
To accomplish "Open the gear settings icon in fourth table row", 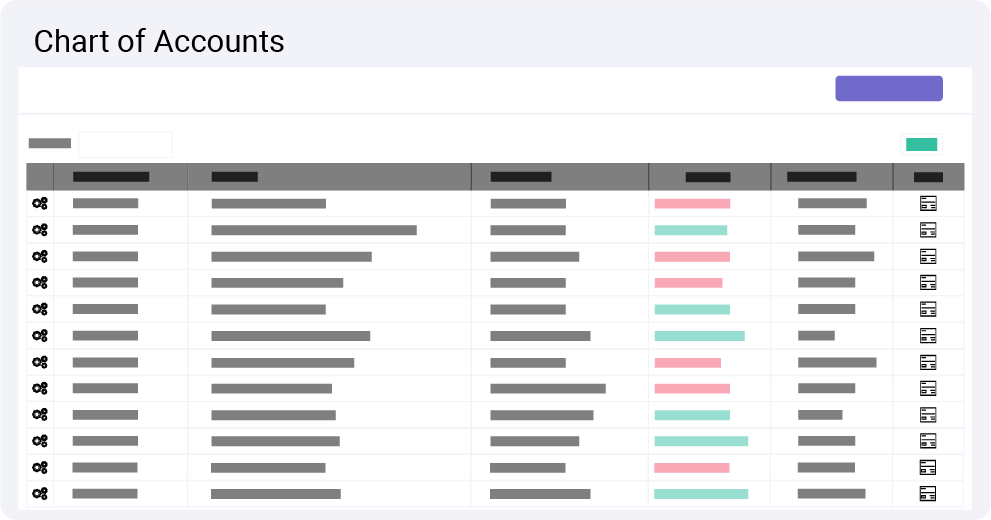I will 40,282.
